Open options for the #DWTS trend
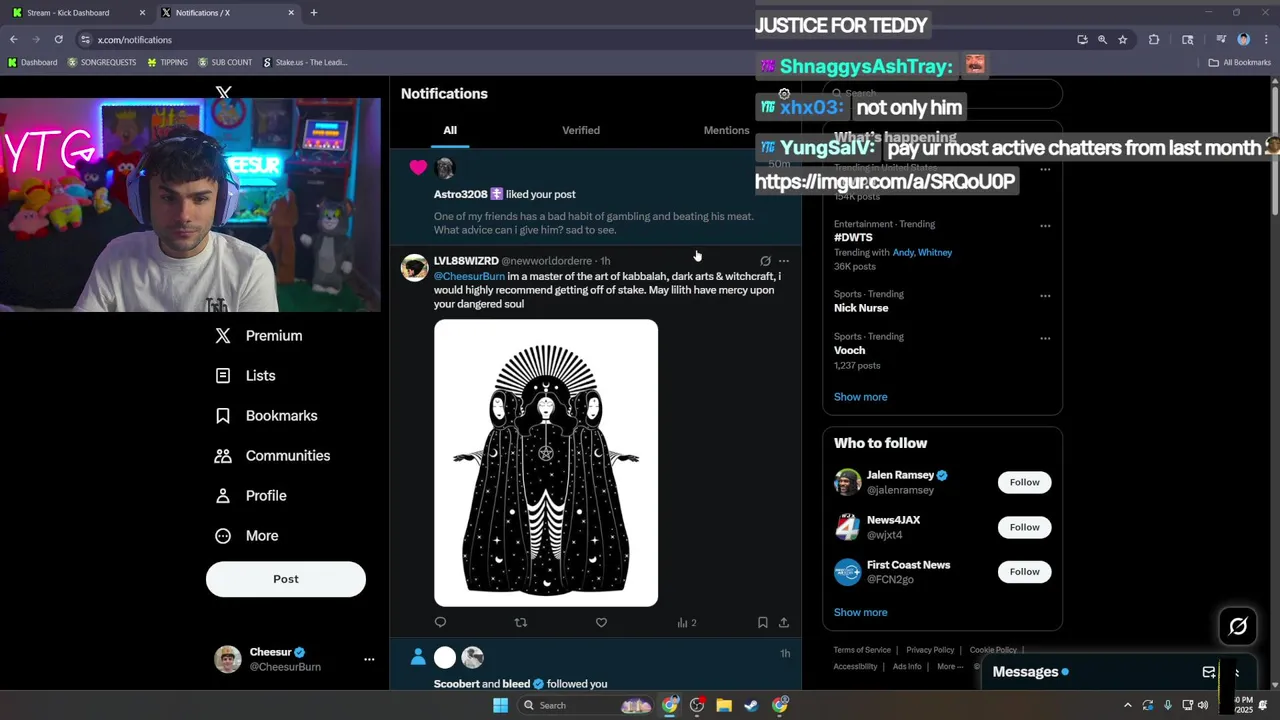Screen dimensions: 1280x720 click(x=1045, y=226)
